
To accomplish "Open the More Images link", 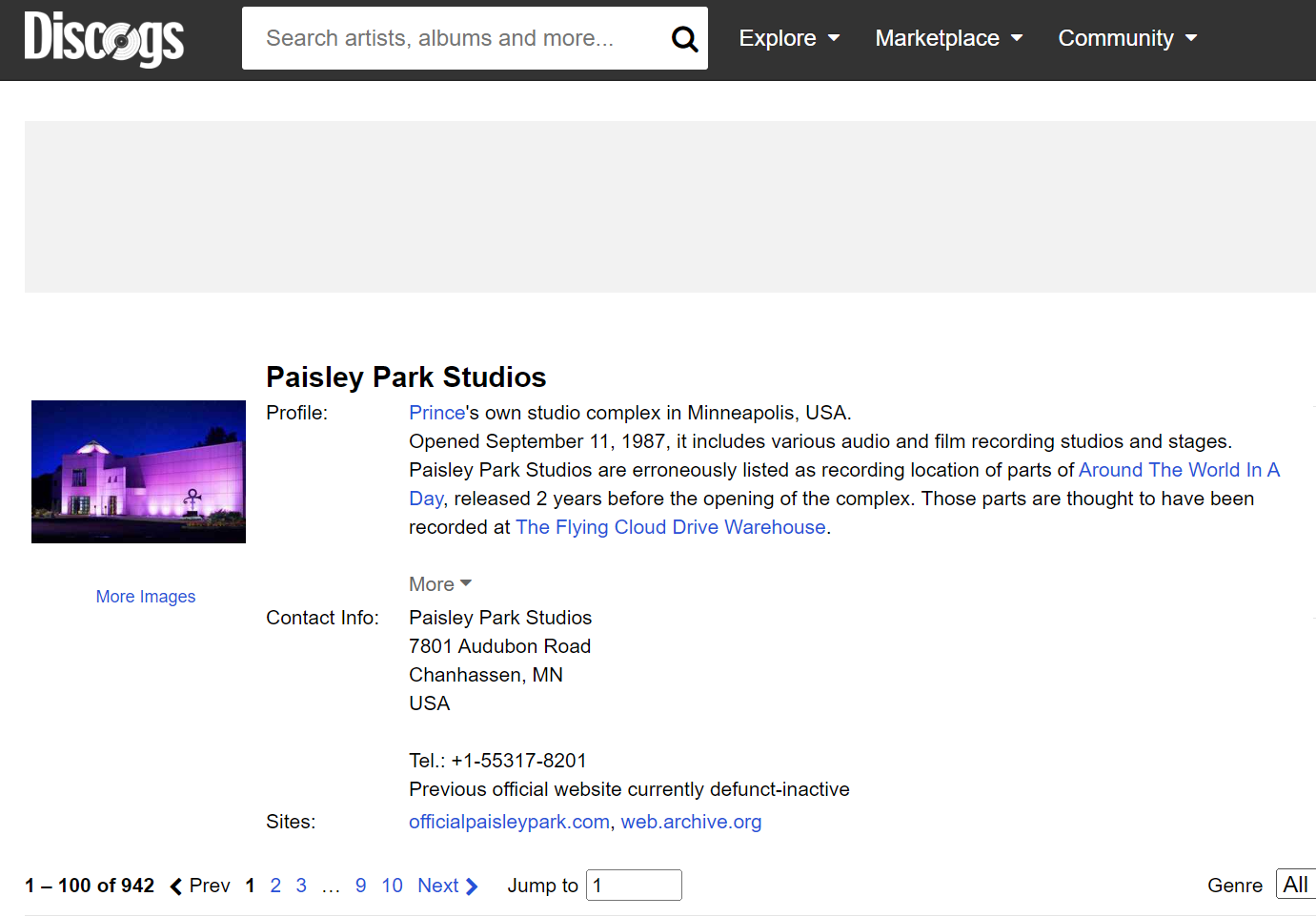I will pyautogui.click(x=146, y=597).
